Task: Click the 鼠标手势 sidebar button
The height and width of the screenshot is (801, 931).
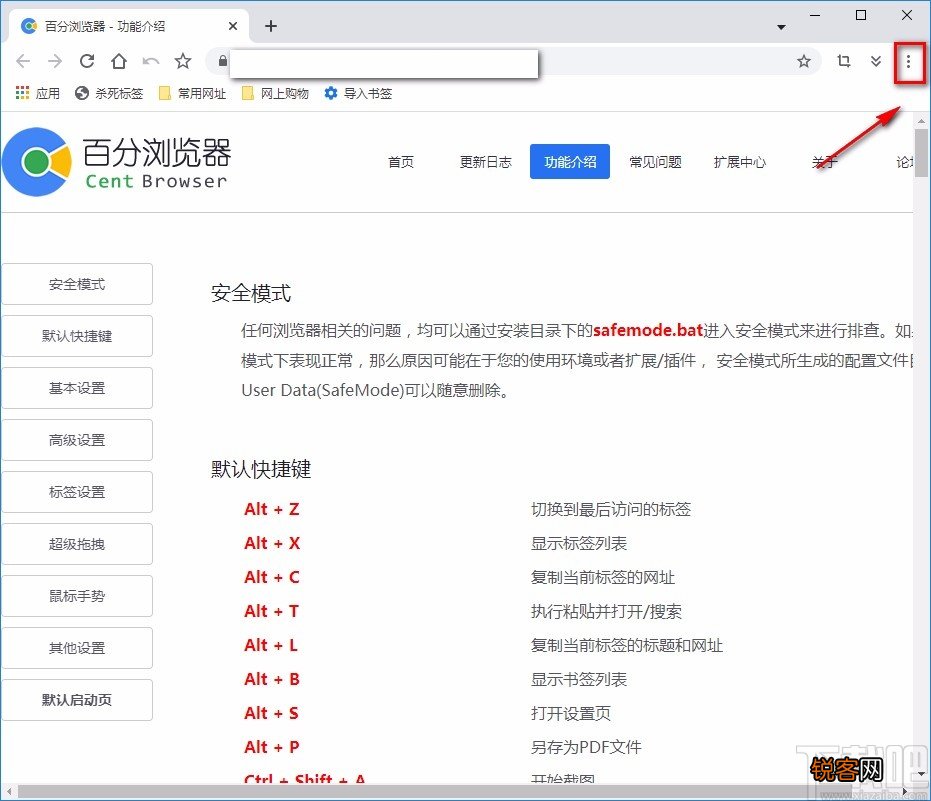Action: click(77, 596)
